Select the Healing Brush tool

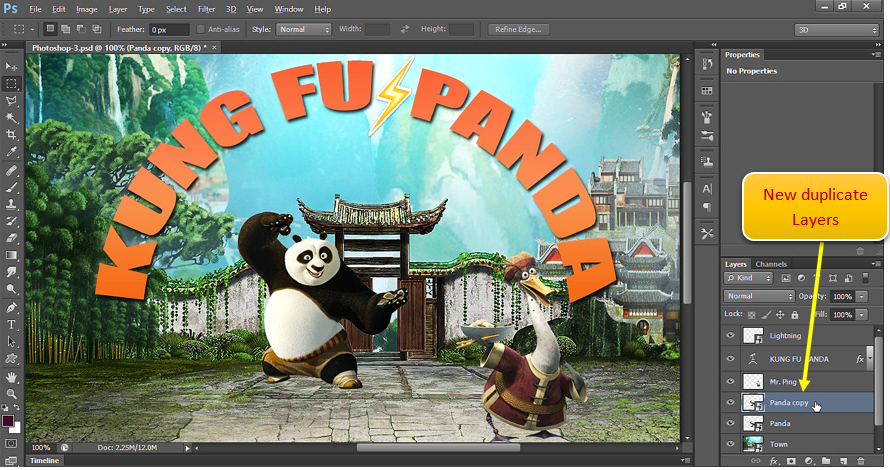[x=11, y=170]
